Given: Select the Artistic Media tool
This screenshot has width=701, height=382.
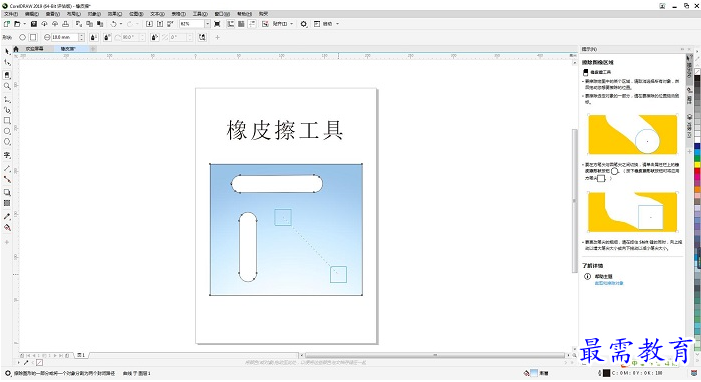Looking at the screenshot, I should (x=7, y=110).
